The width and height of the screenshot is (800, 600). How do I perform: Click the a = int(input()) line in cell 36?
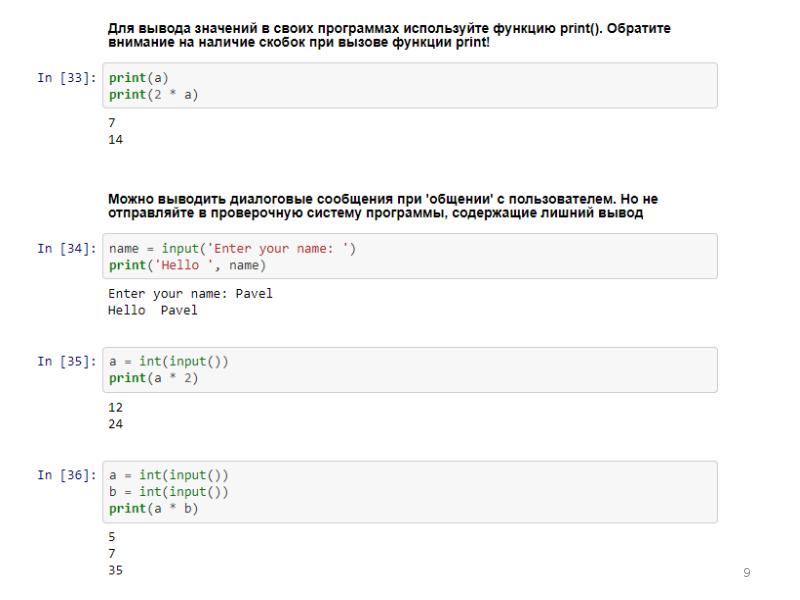point(168,475)
